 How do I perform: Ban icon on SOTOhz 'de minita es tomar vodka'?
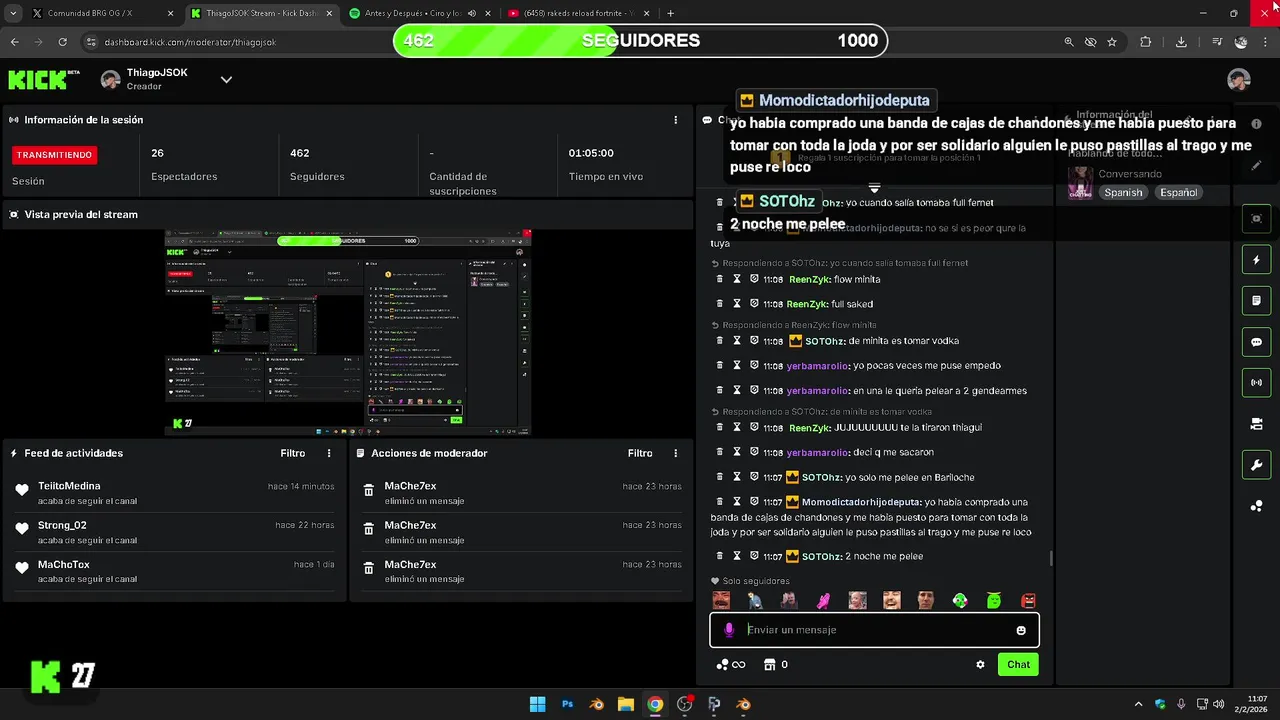coord(755,341)
